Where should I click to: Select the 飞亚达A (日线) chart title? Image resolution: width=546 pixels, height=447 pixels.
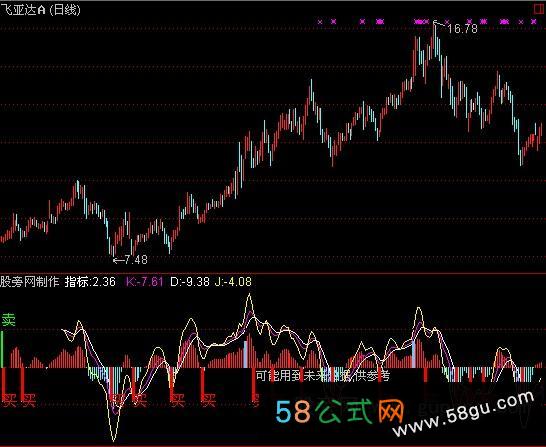40,10
